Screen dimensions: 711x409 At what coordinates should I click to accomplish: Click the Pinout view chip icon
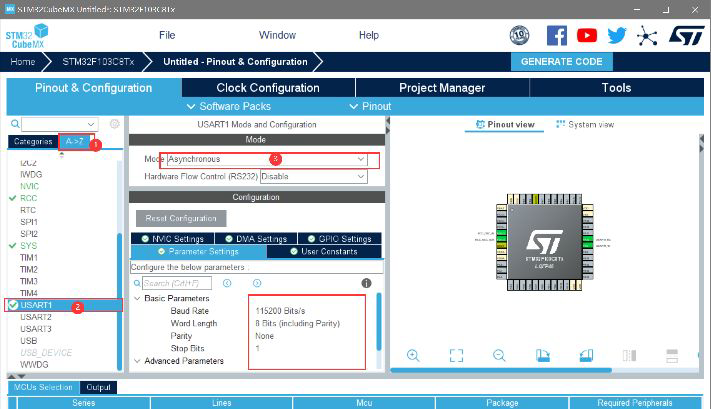coord(480,124)
